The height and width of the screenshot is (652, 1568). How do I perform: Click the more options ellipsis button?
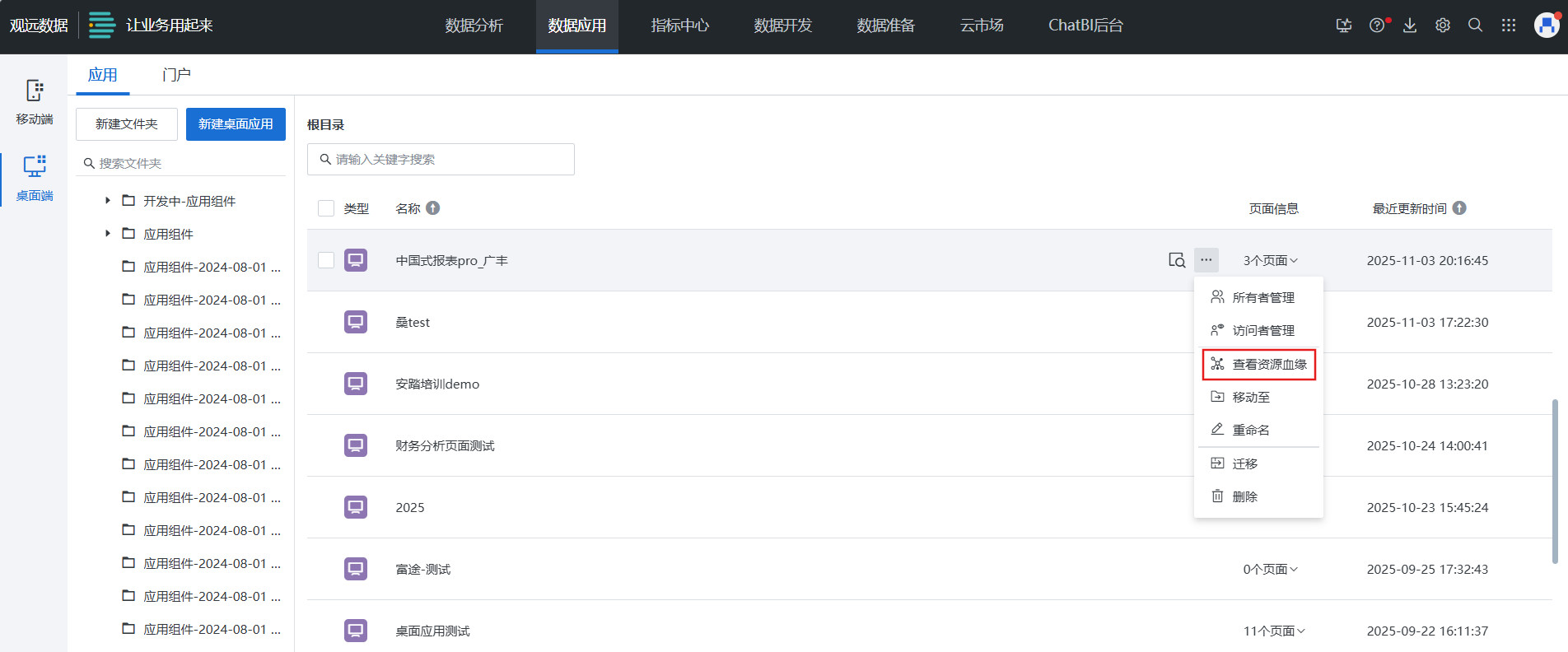click(1206, 260)
